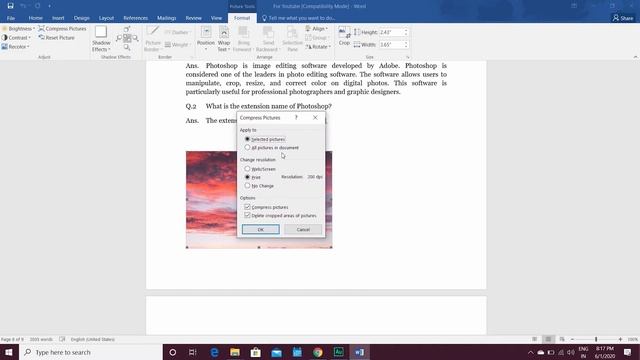Click the zoom in plus button
The height and width of the screenshot is (360, 640).
pos(620,339)
